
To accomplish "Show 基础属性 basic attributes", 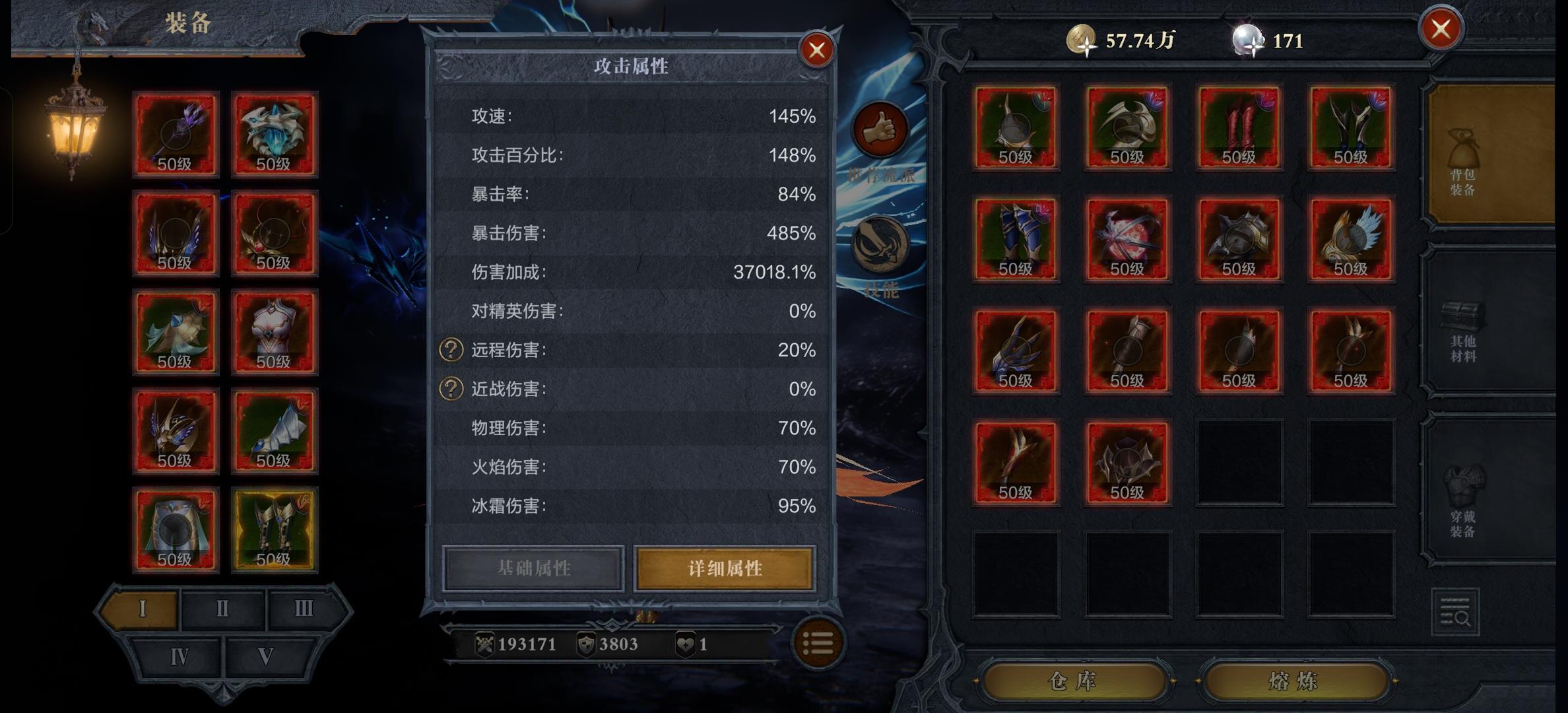I will click(533, 568).
